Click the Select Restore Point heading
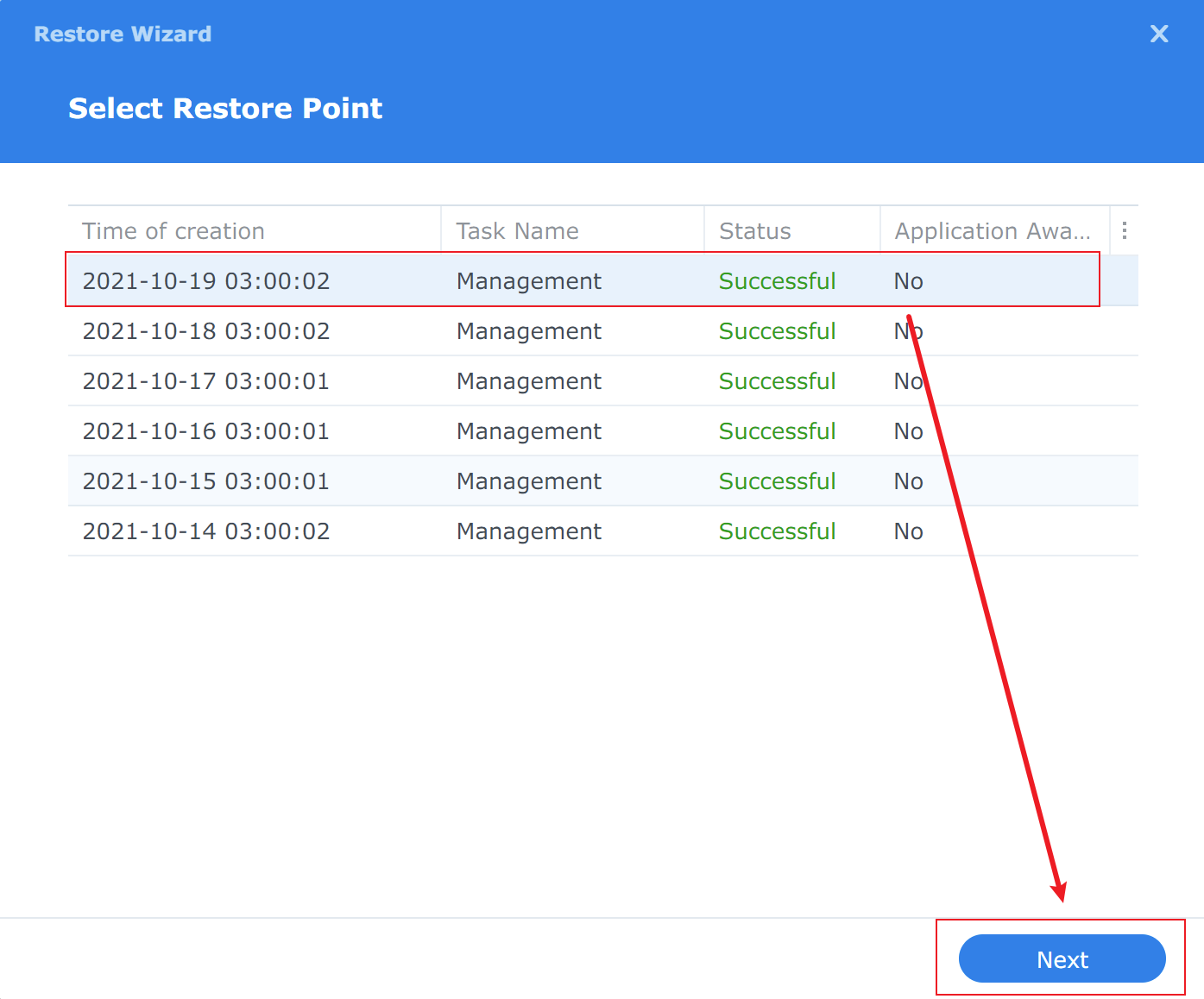 [225, 109]
